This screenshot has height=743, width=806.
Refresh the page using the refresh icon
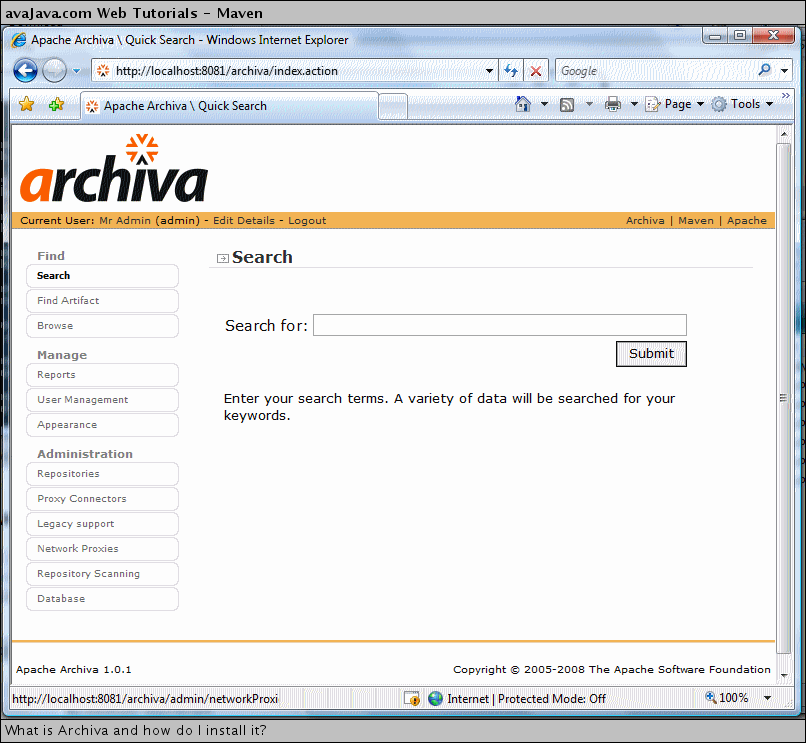[511, 70]
